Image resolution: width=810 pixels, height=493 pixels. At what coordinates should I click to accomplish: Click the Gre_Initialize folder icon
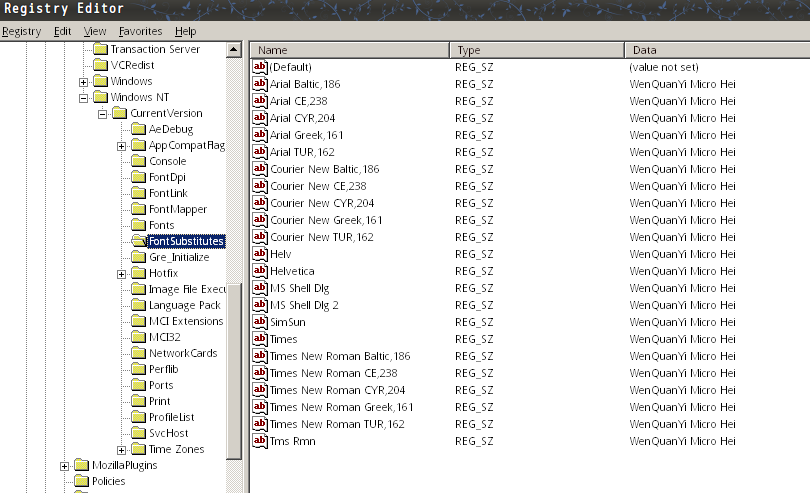138,257
